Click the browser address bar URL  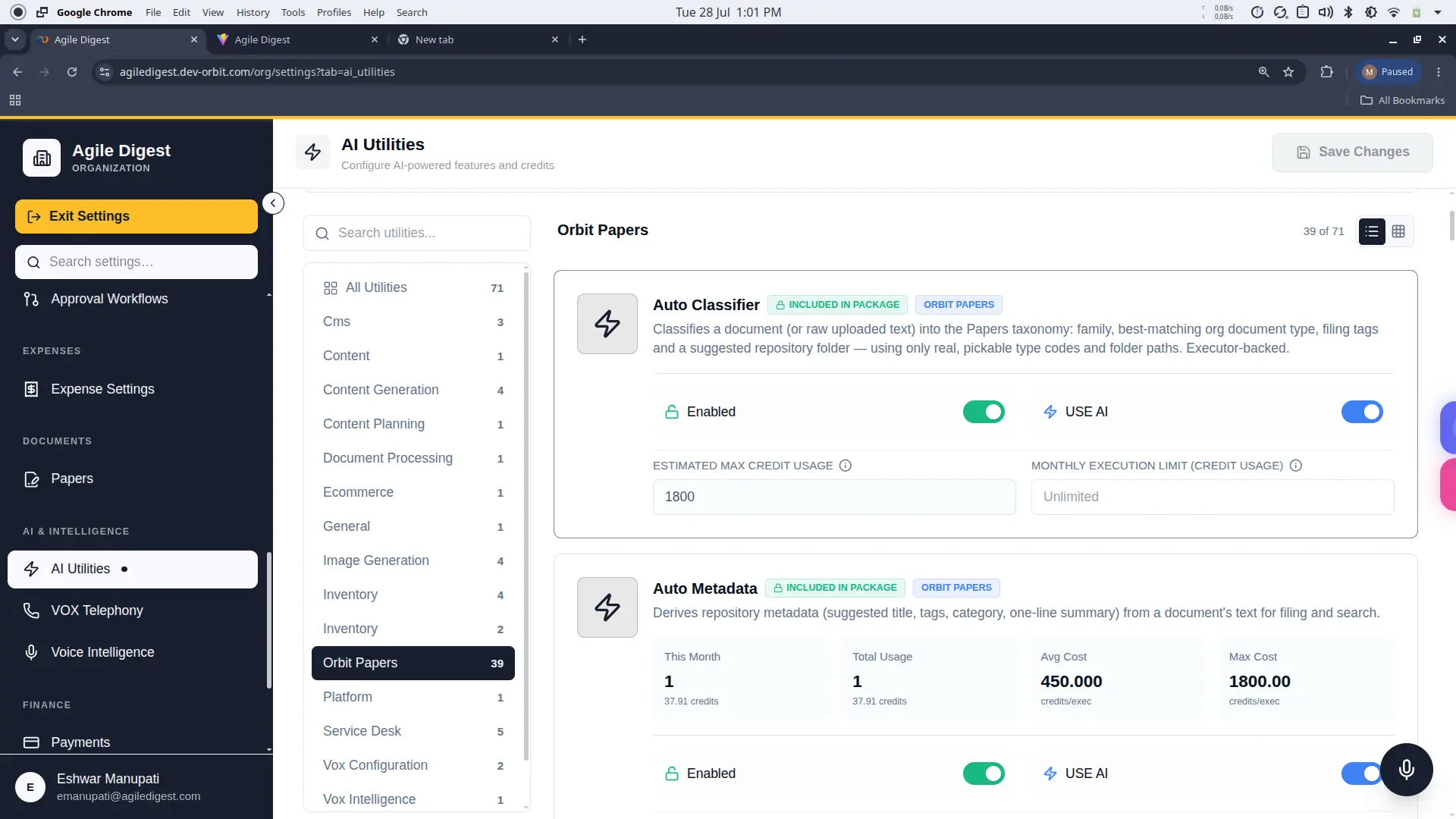click(x=257, y=72)
